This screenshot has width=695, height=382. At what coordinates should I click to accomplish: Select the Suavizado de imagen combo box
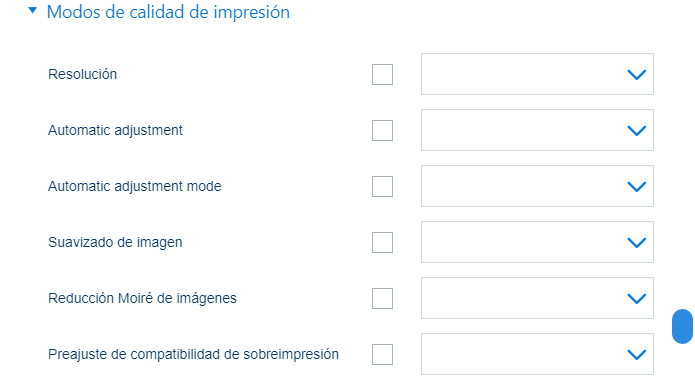tap(537, 242)
